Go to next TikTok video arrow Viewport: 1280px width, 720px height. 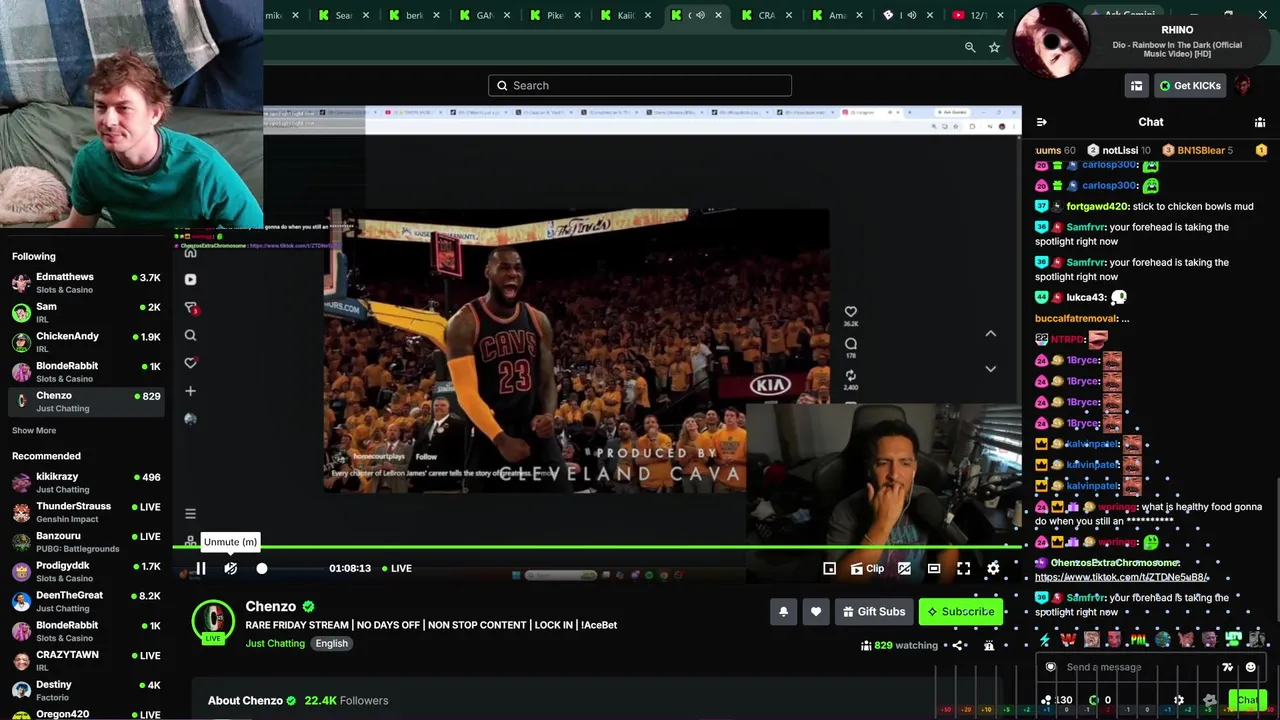click(991, 368)
